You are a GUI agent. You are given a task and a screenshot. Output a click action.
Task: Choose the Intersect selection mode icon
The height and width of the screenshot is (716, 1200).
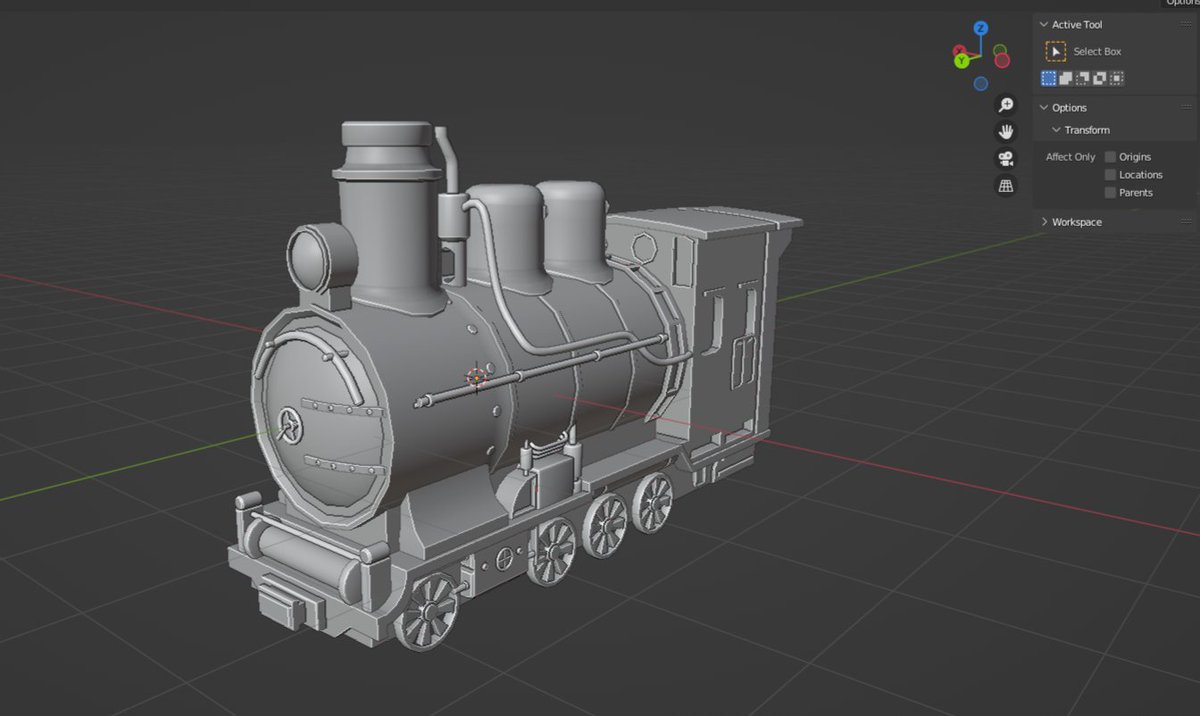click(x=1117, y=78)
